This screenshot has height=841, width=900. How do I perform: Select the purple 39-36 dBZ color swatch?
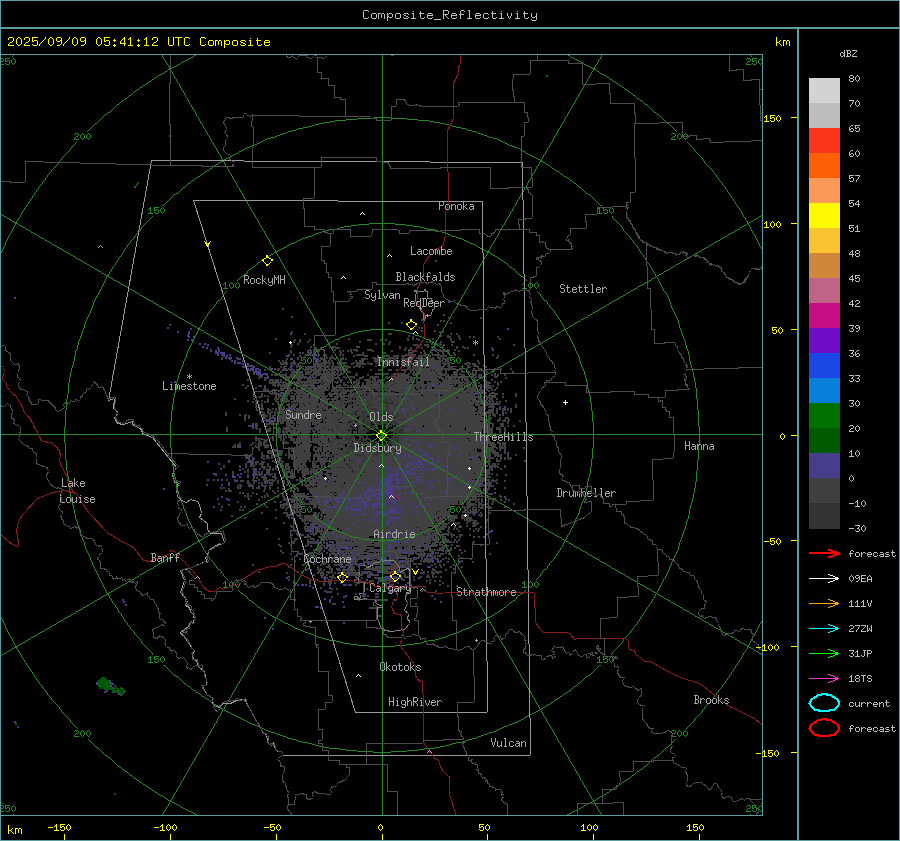[824, 340]
